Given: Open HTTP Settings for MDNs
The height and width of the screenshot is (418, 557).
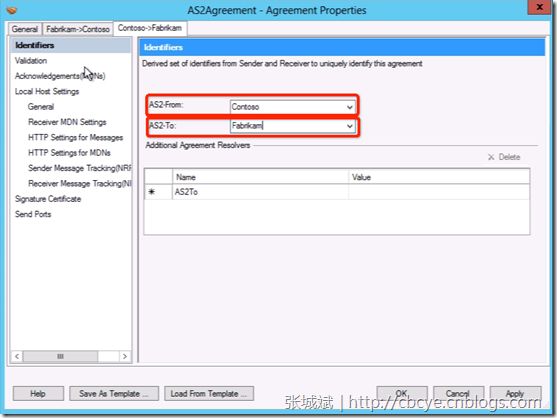Looking at the screenshot, I should coord(69,153).
